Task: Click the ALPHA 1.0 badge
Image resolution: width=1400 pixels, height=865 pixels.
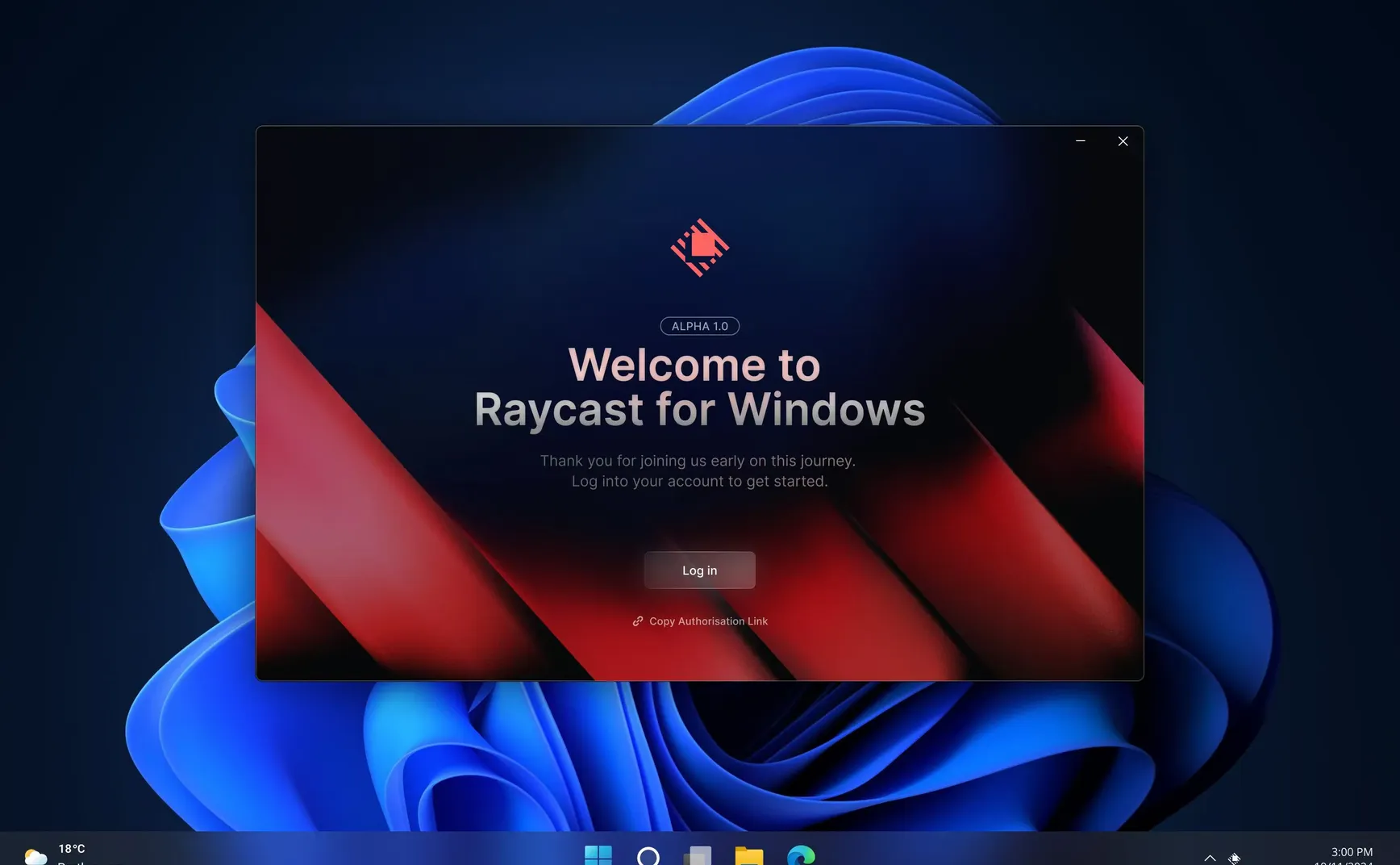Action: [x=700, y=326]
